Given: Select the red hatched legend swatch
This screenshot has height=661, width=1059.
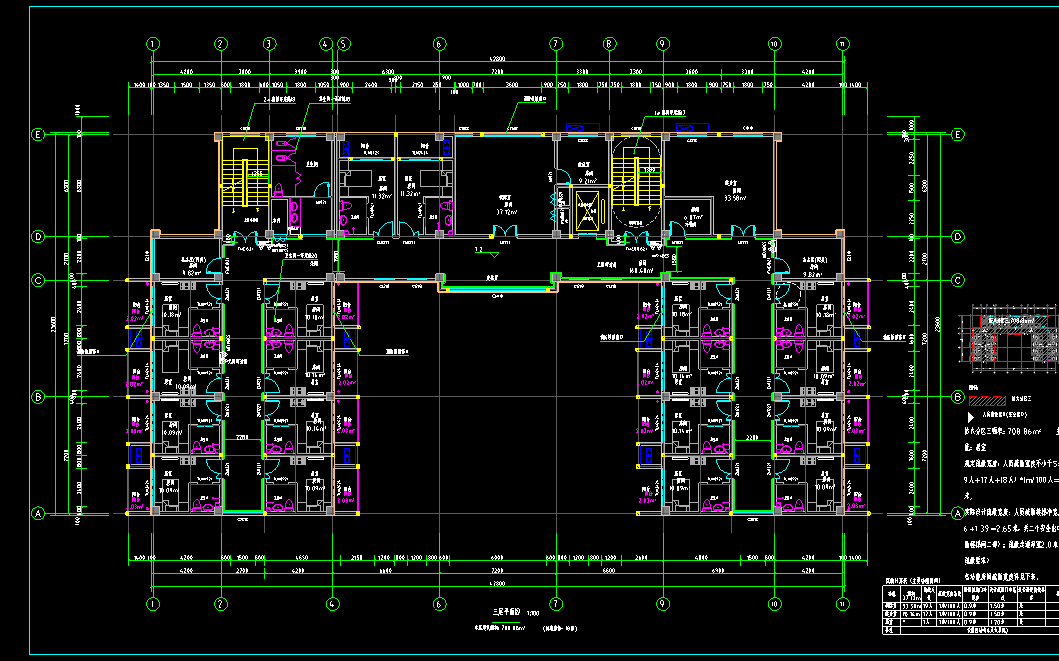Looking at the screenshot, I should [x=987, y=400].
